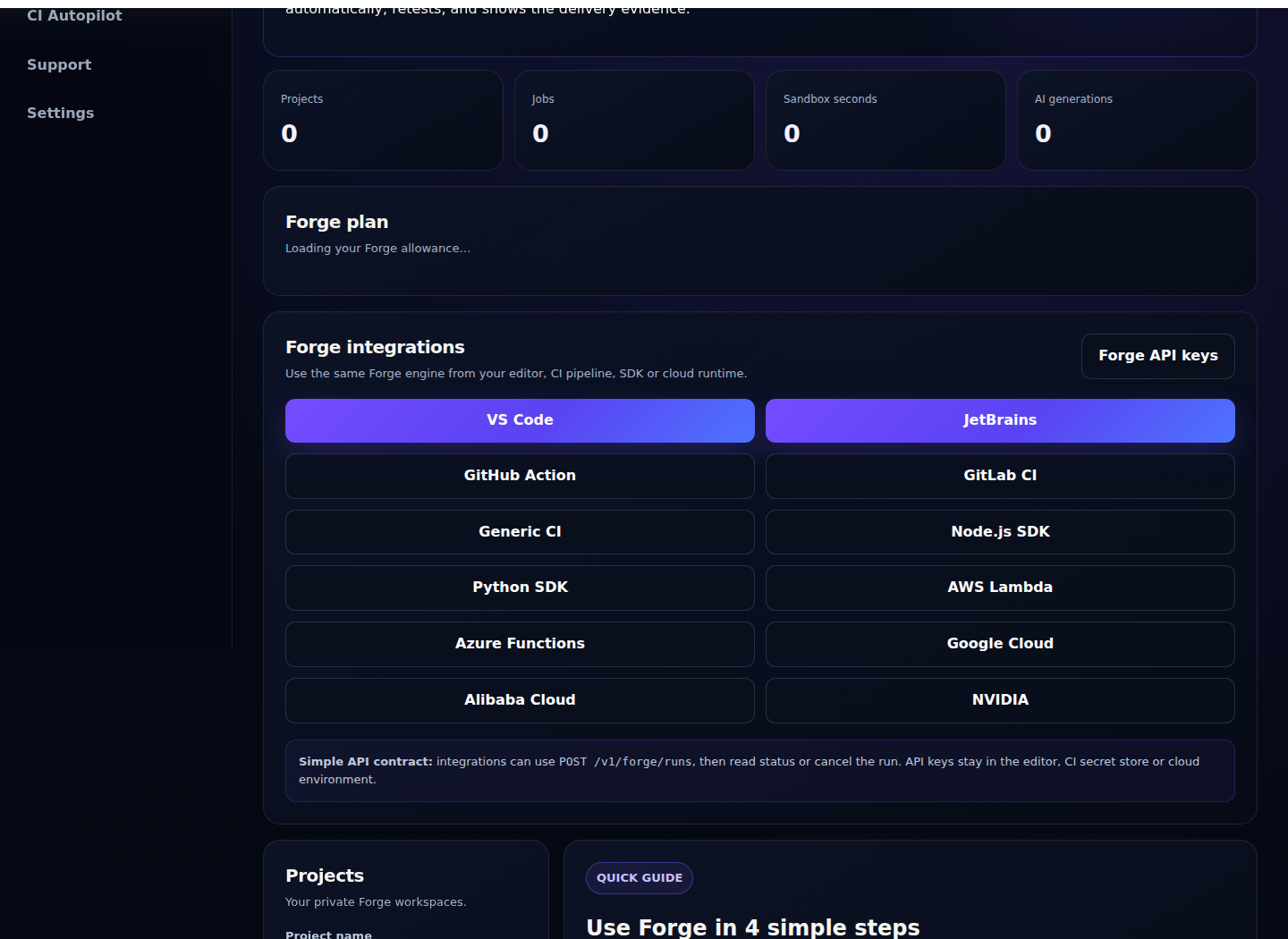Open Settings in sidebar
Image resolution: width=1288 pixels, height=939 pixels.
tap(60, 113)
